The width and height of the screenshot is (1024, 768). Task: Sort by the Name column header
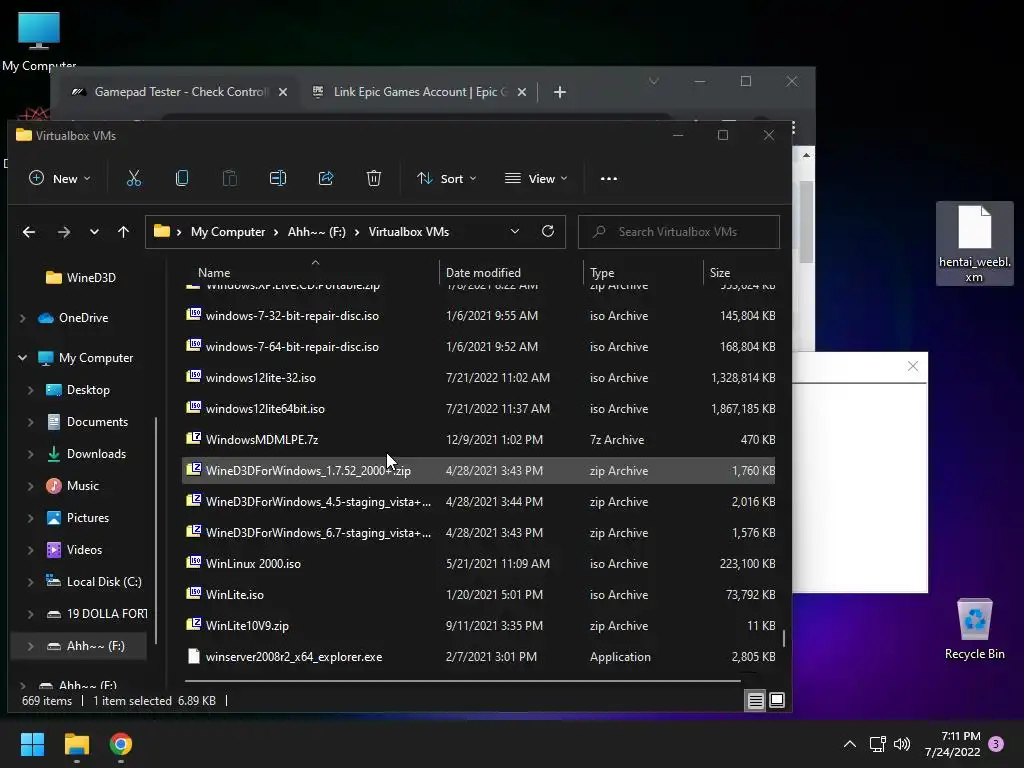point(214,273)
